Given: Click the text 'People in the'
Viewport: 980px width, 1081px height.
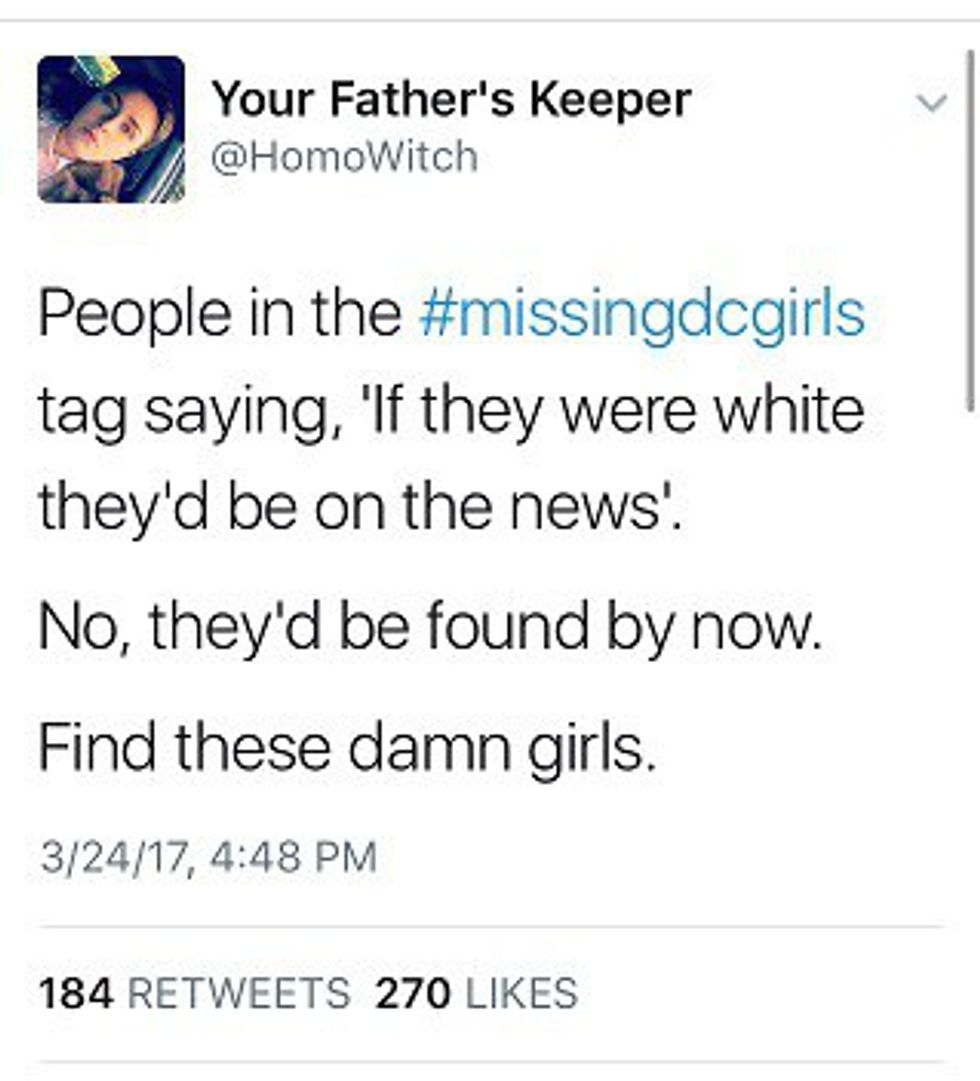Looking at the screenshot, I should (x=220, y=314).
